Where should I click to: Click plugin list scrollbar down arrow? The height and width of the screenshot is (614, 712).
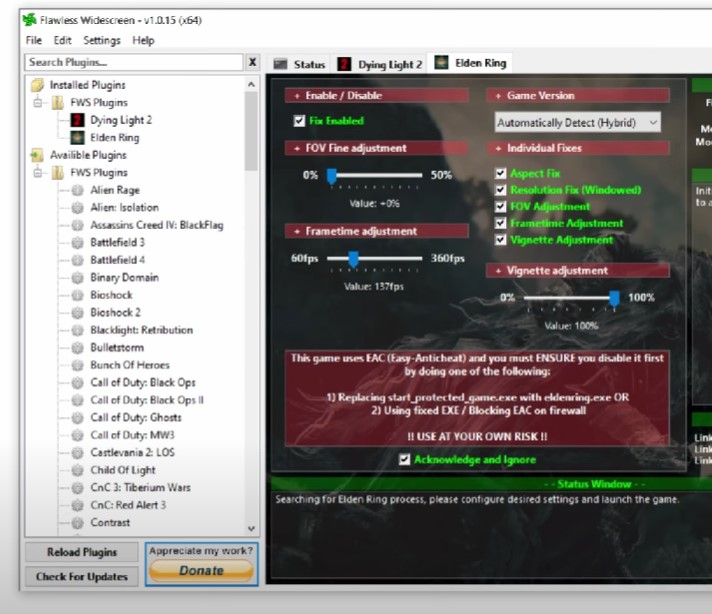251,529
